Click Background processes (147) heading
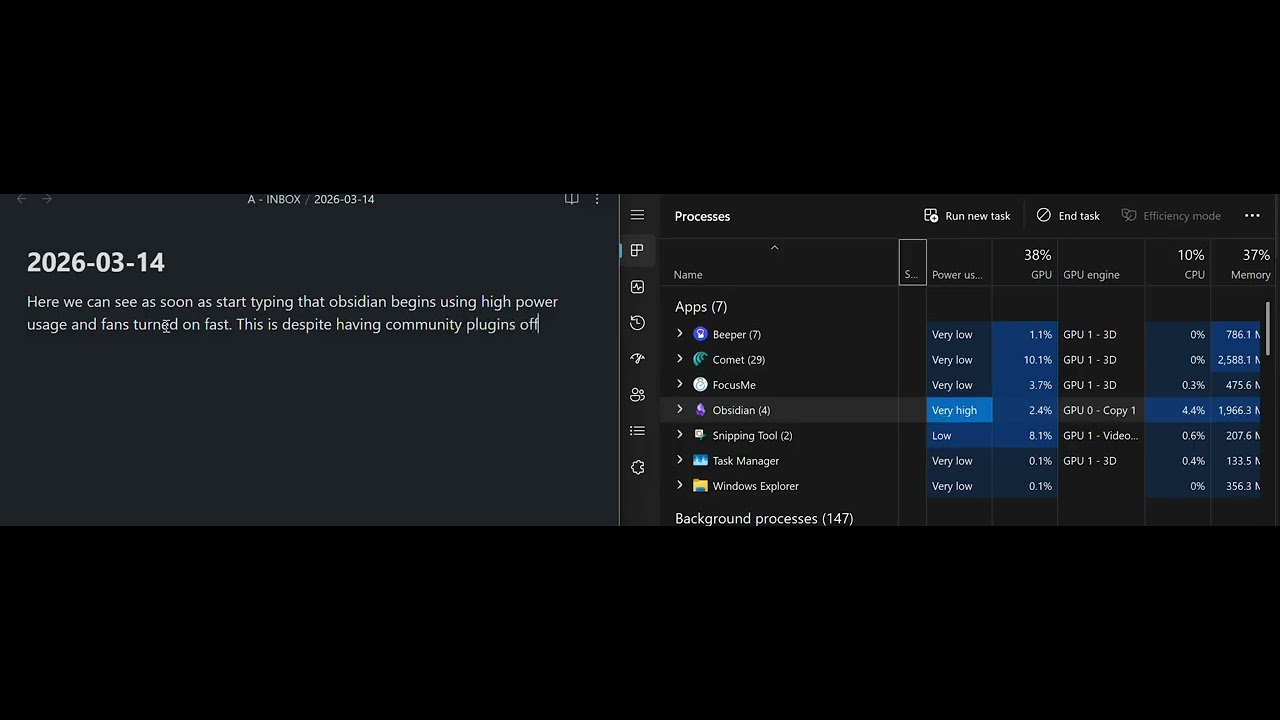Image resolution: width=1280 pixels, height=720 pixels. (x=764, y=518)
